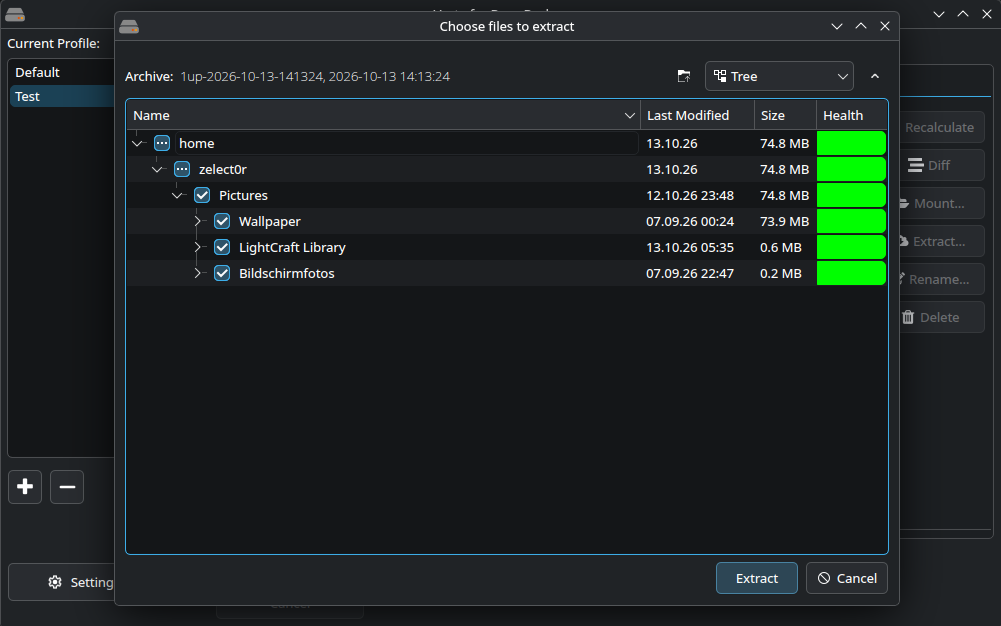Expand the Bildschirmfotos folder
Image resolution: width=1001 pixels, height=626 pixels.
click(197, 274)
